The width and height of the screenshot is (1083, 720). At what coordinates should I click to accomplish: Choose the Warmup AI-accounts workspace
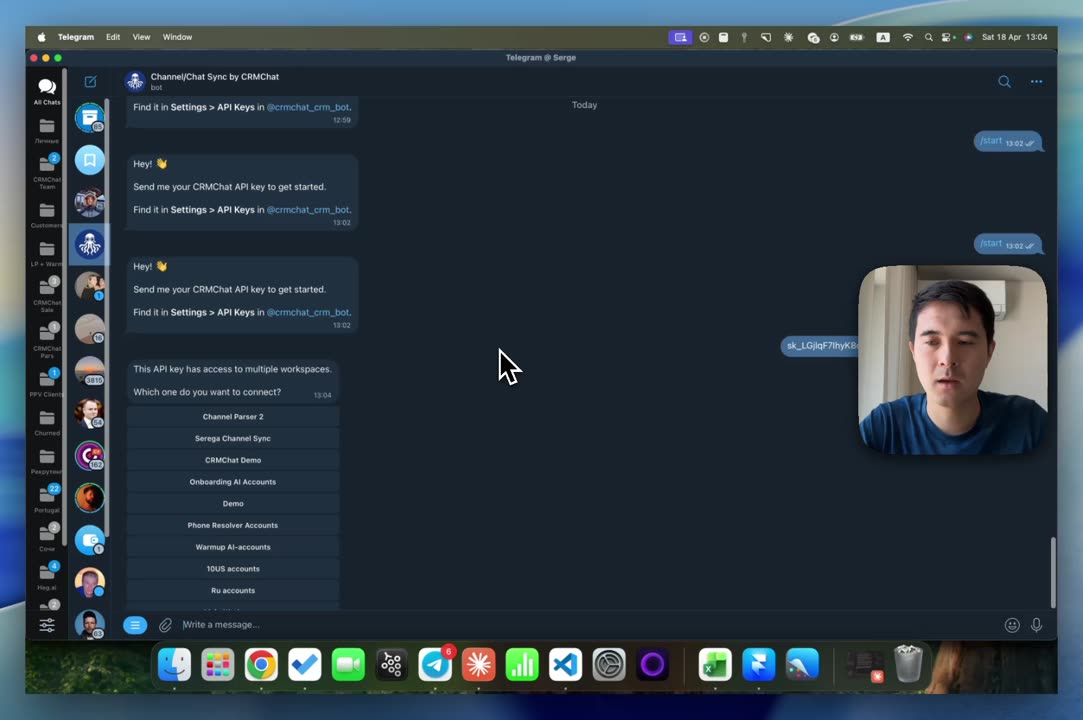233,547
